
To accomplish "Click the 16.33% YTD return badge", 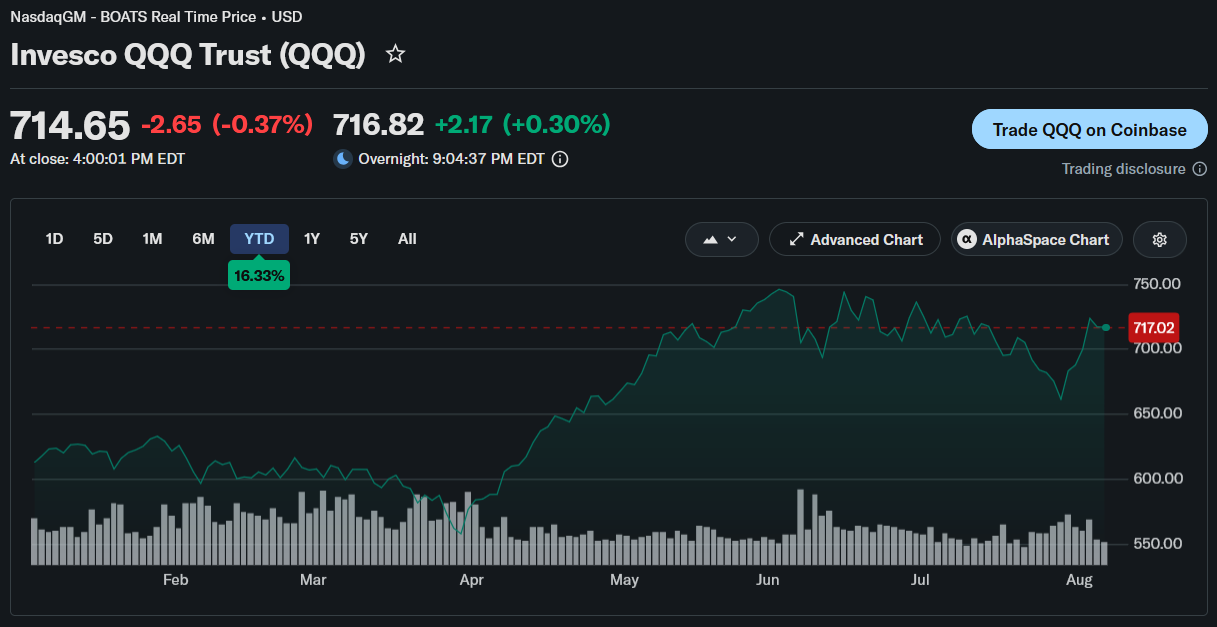I will click(x=259, y=275).
